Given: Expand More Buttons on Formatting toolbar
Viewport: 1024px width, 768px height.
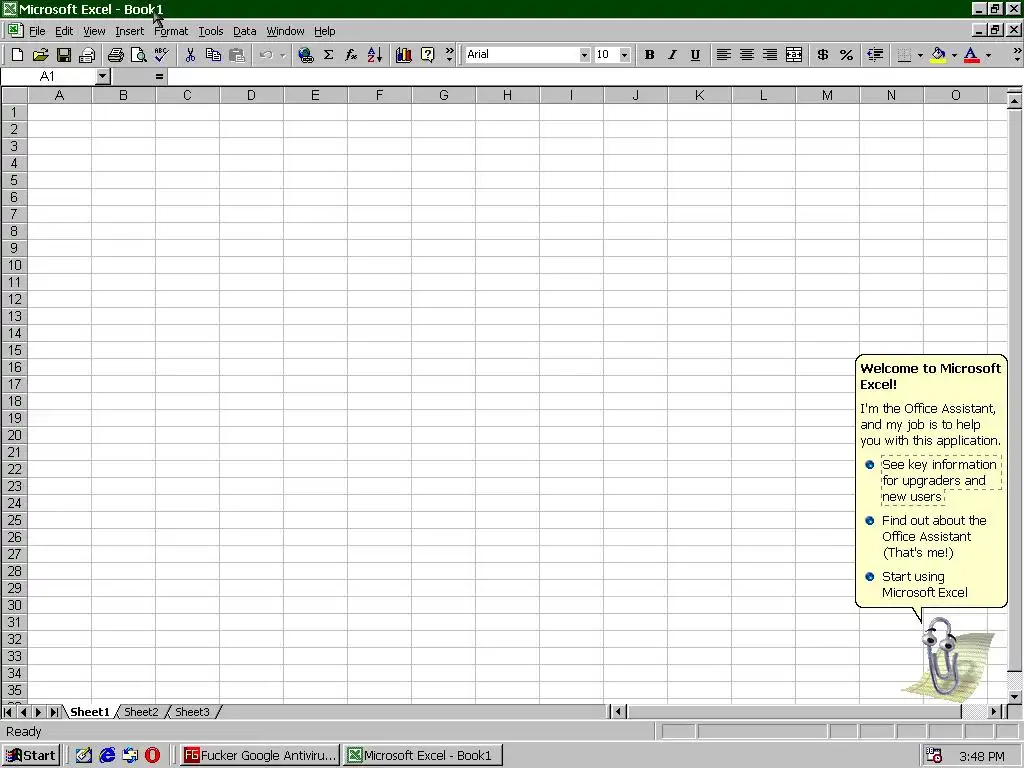Looking at the screenshot, I should point(1017,55).
